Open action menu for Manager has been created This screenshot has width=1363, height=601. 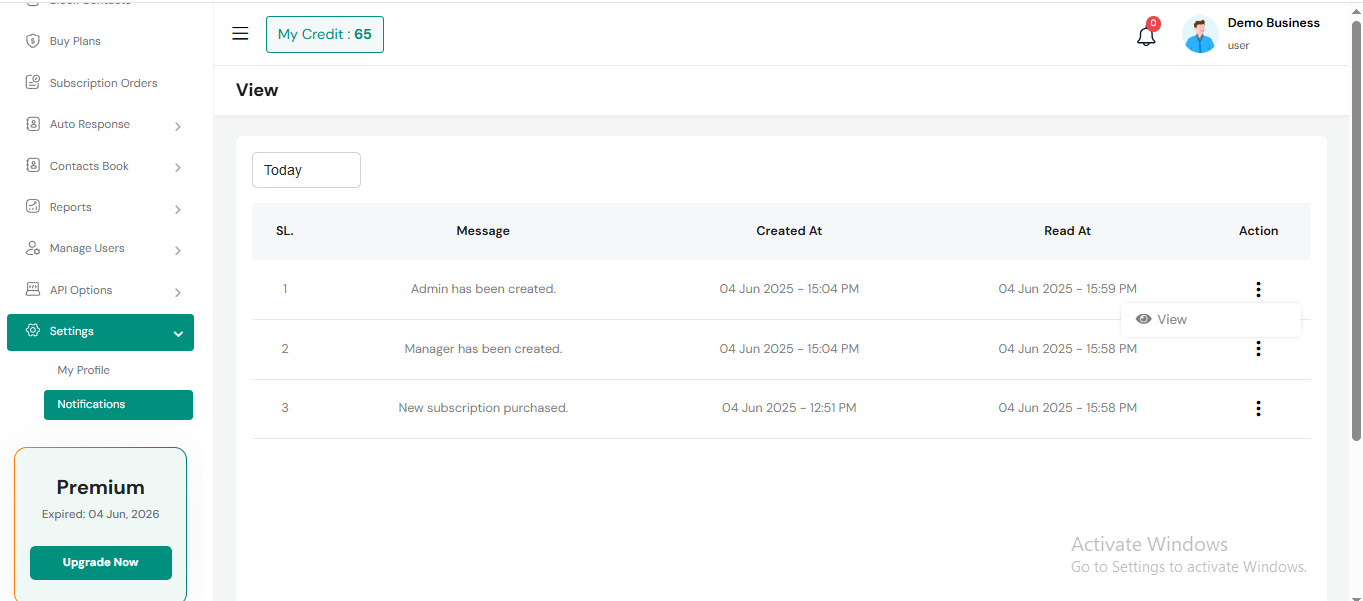1258,349
